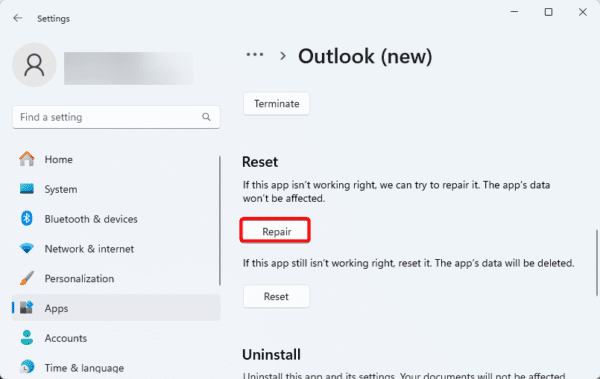Terminate the Outlook app
The height and width of the screenshot is (379, 600).
pos(276,103)
